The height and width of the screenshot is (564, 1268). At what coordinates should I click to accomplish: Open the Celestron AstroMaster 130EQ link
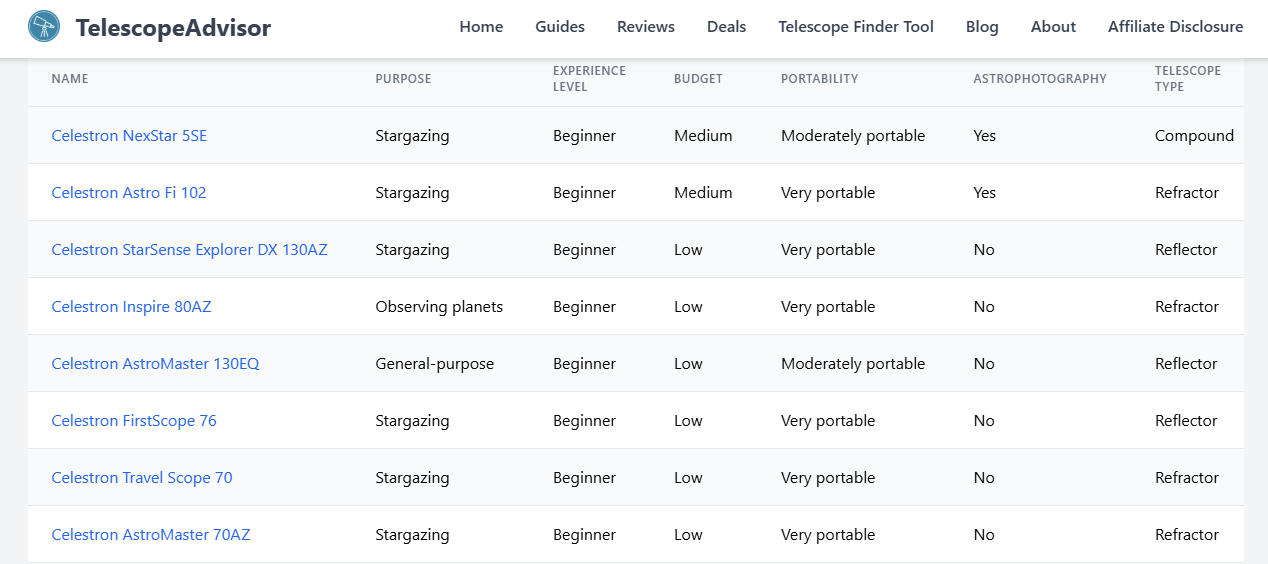pyautogui.click(x=155, y=364)
